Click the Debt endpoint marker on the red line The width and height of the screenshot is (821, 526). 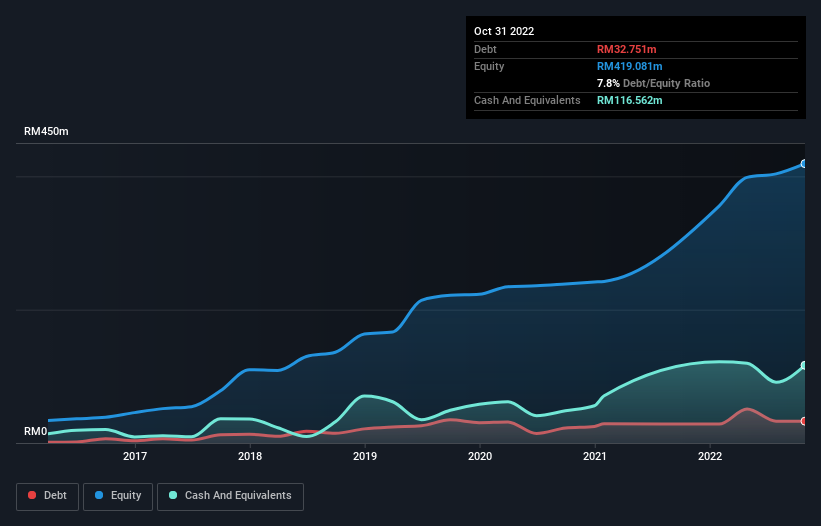coord(804,421)
